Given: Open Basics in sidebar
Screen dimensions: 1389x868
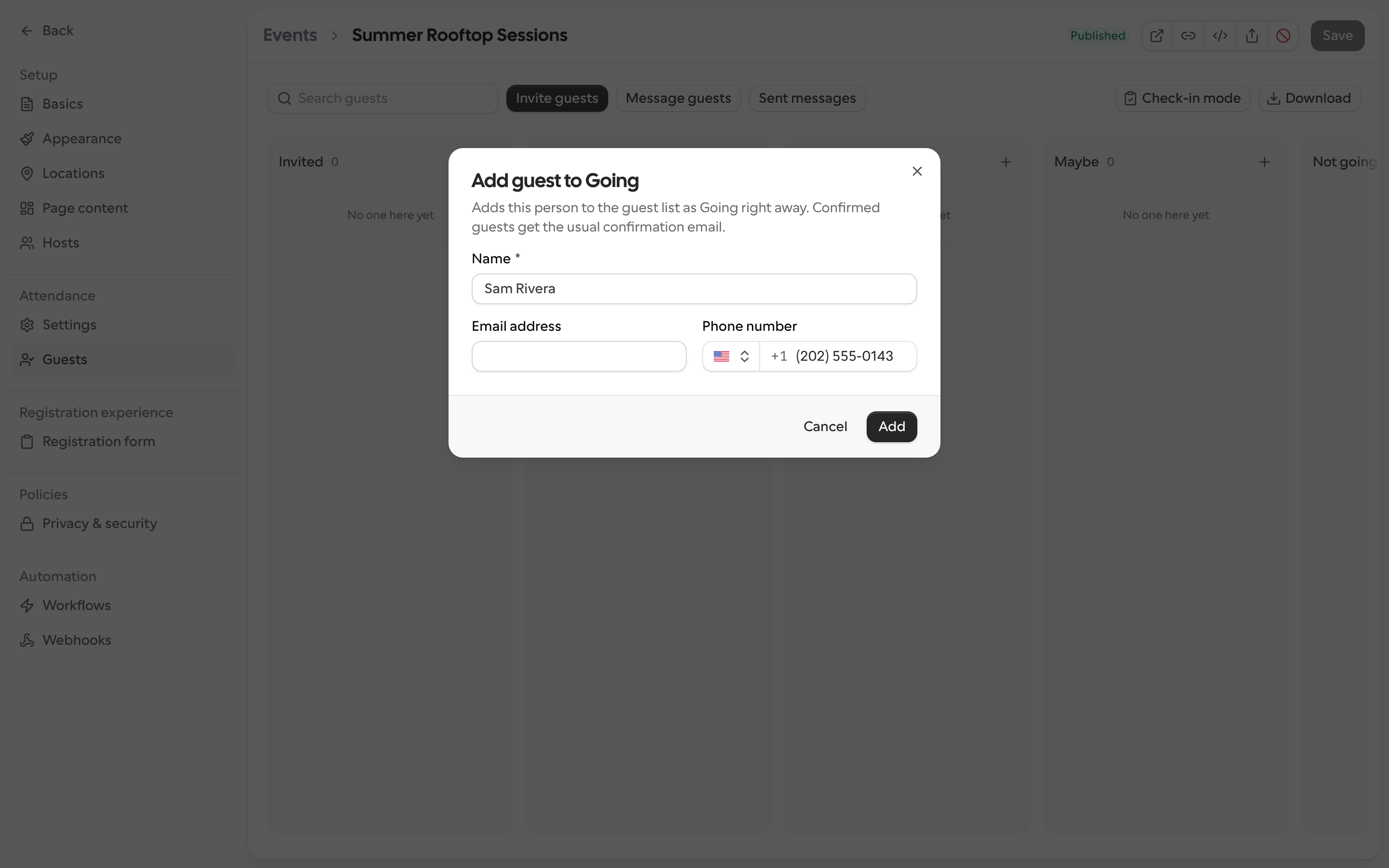Looking at the screenshot, I should point(123,104).
